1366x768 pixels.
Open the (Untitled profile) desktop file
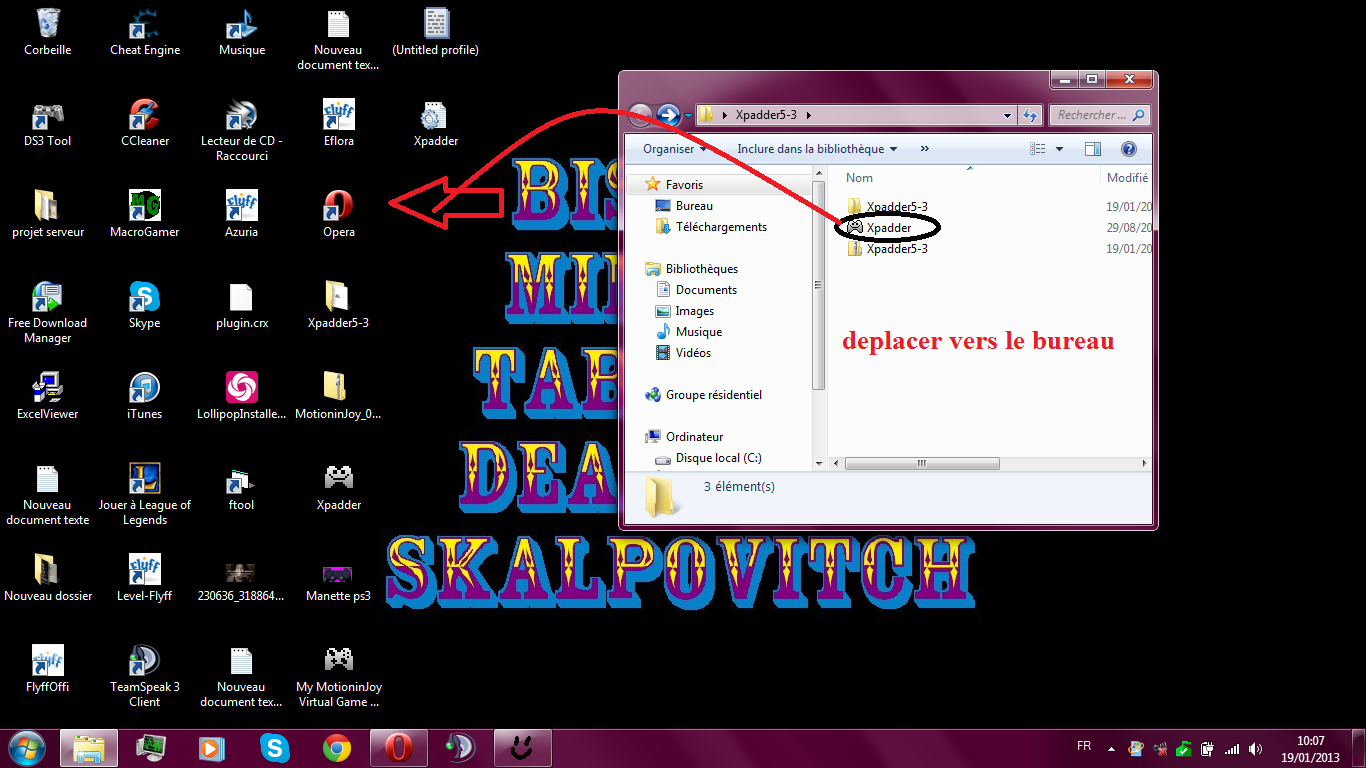pyautogui.click(x=436, y=33)
